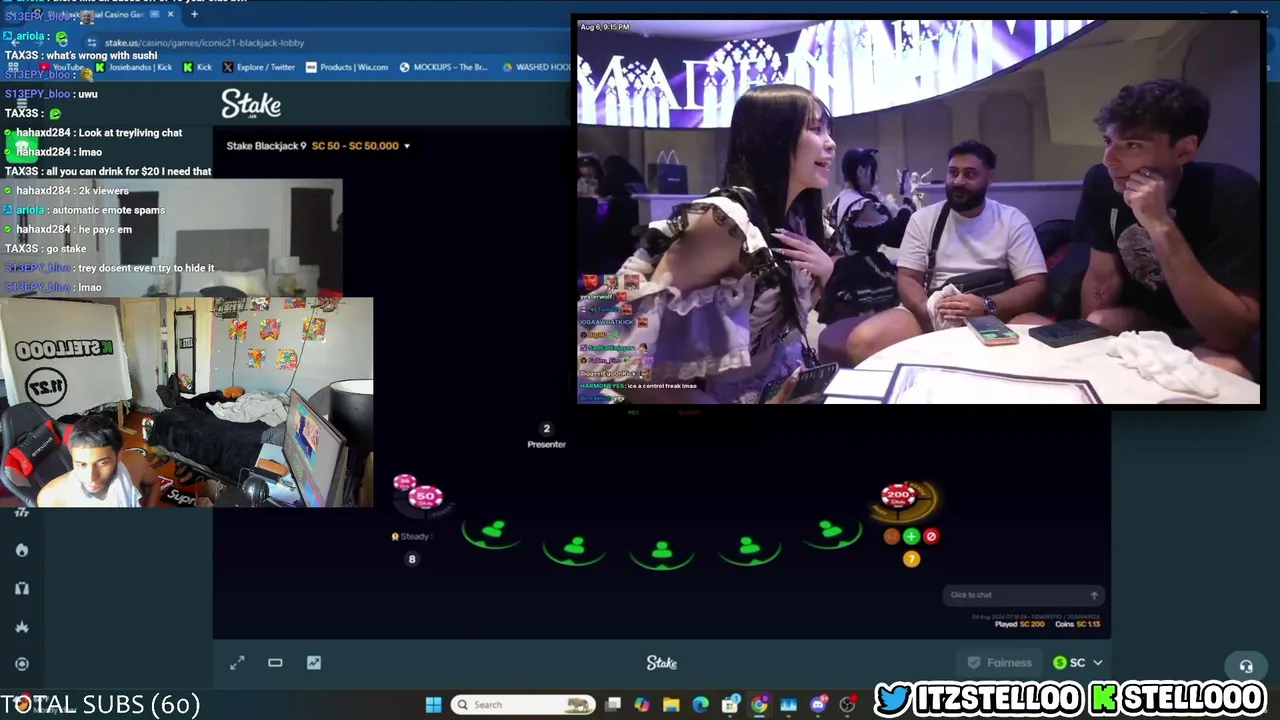The image size is (1280, 720).
Task: Open Discord from the taskbar
Action: pyautogui.click(x=819, y=705)
